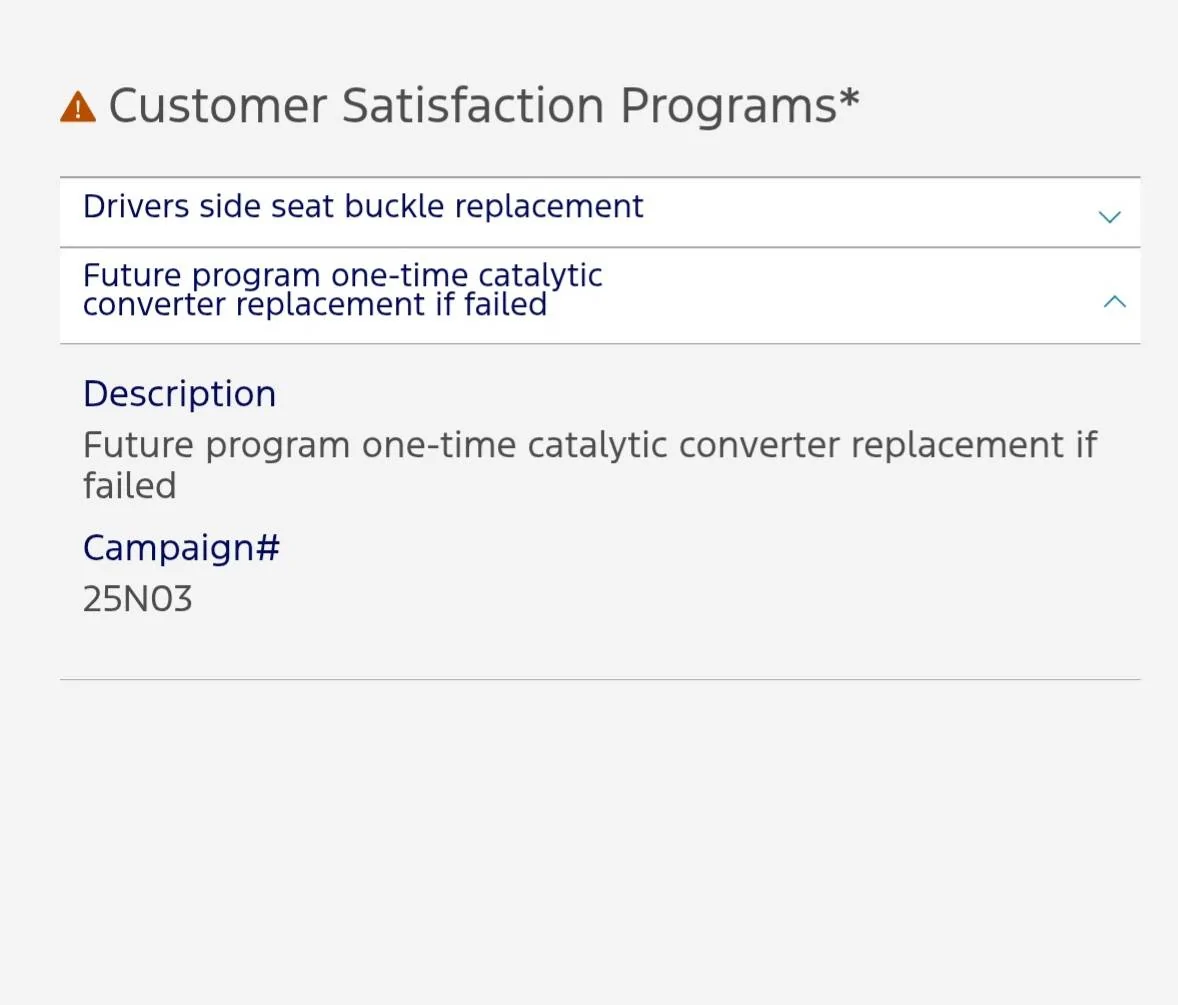Click the divider line below campaign number

coord(600,680)
